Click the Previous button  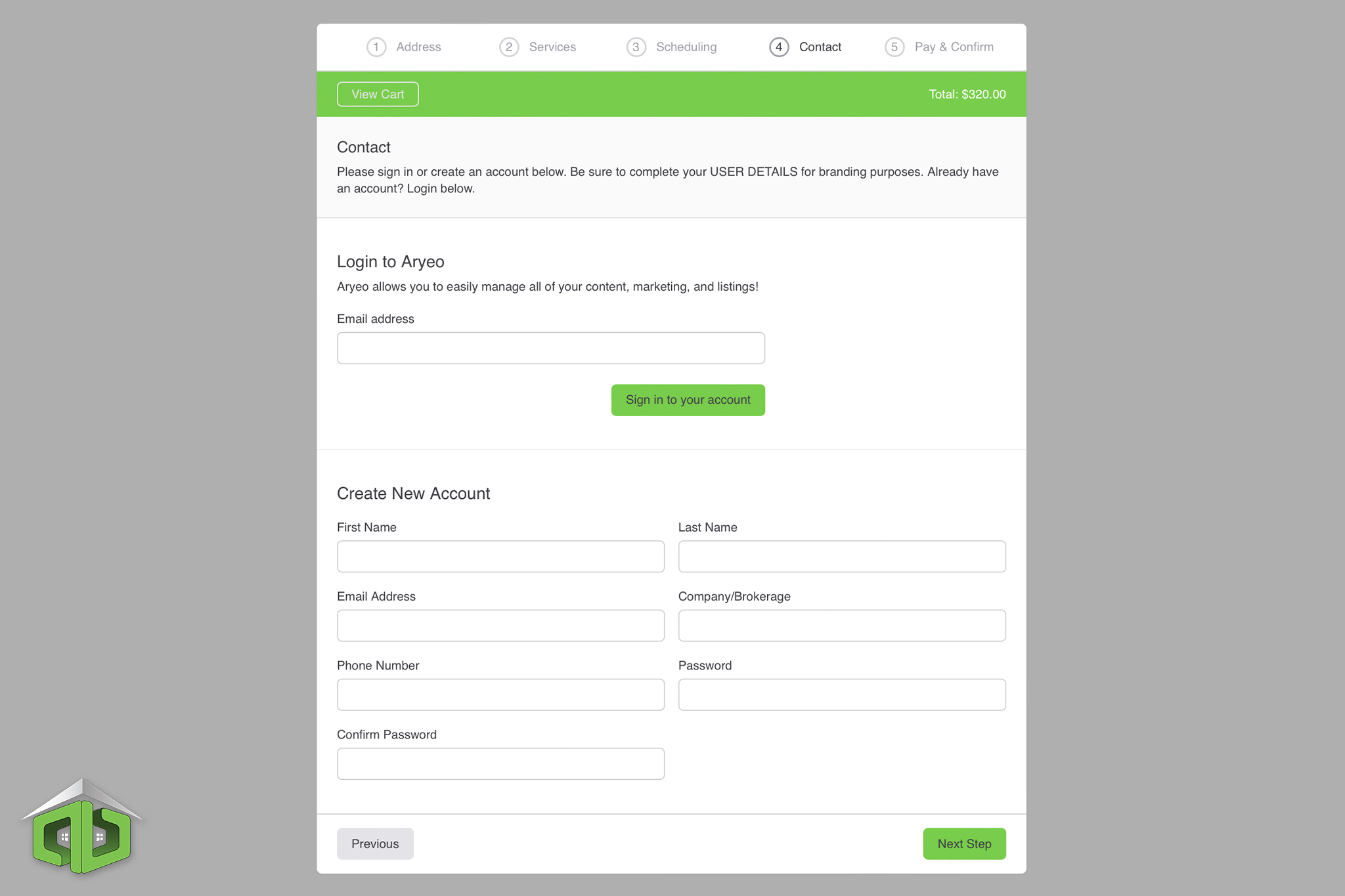pos(375,843)
